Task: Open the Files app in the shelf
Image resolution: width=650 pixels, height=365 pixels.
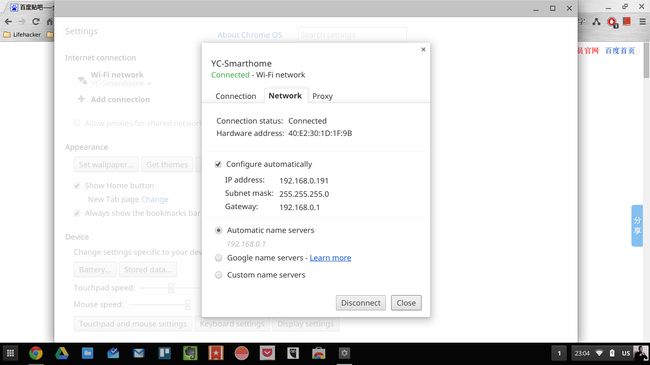Action: (87, 353)
